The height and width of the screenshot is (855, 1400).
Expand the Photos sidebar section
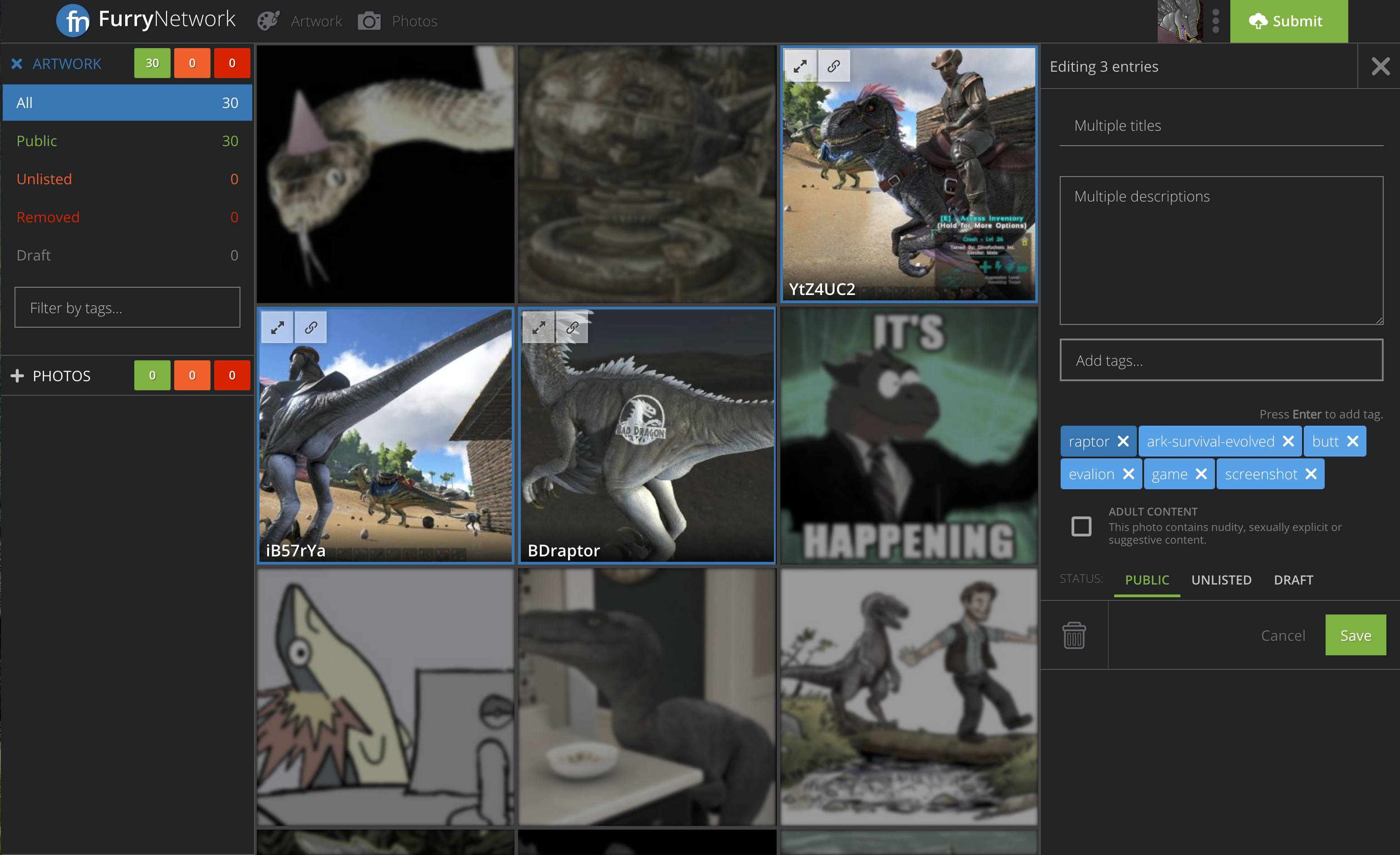(x=18, y=376)
